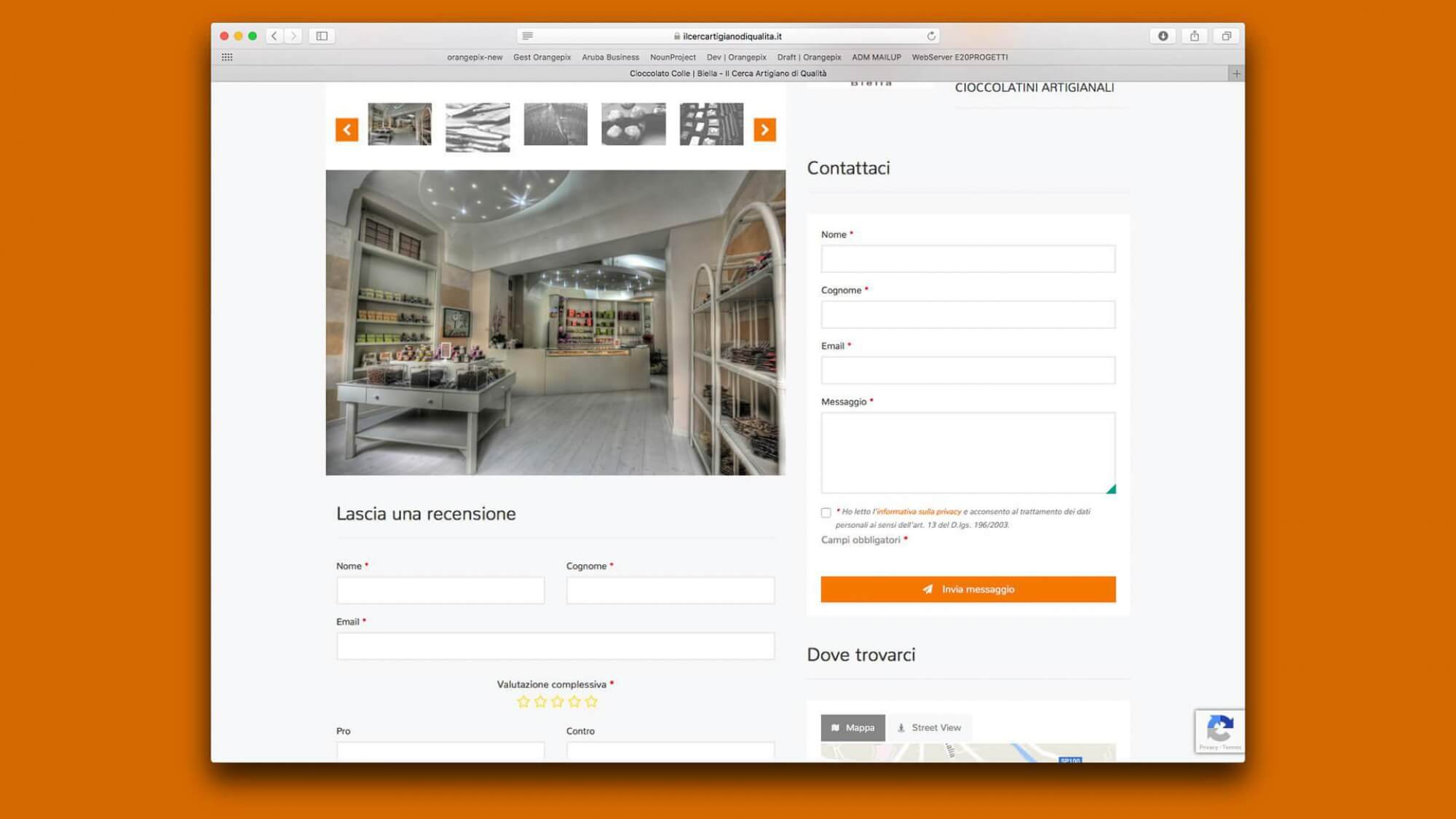Open the favorites grid icon
Viewport: 1456px width, 819px height.
tap(227, 57)
